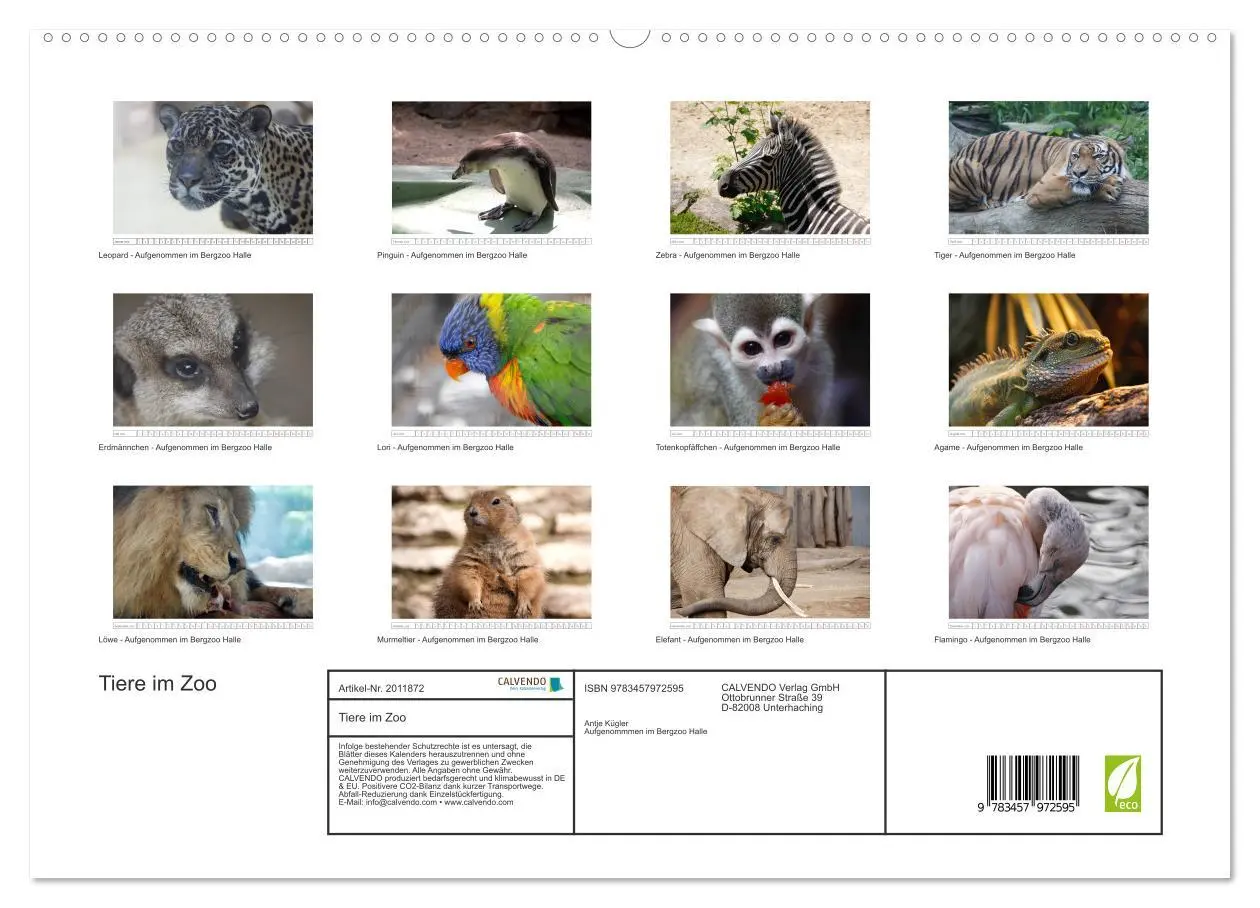This screenshot has height=908, width=1260.
Task: Click the info@calvendo.com email line
Action: click(x=426, y=802)
